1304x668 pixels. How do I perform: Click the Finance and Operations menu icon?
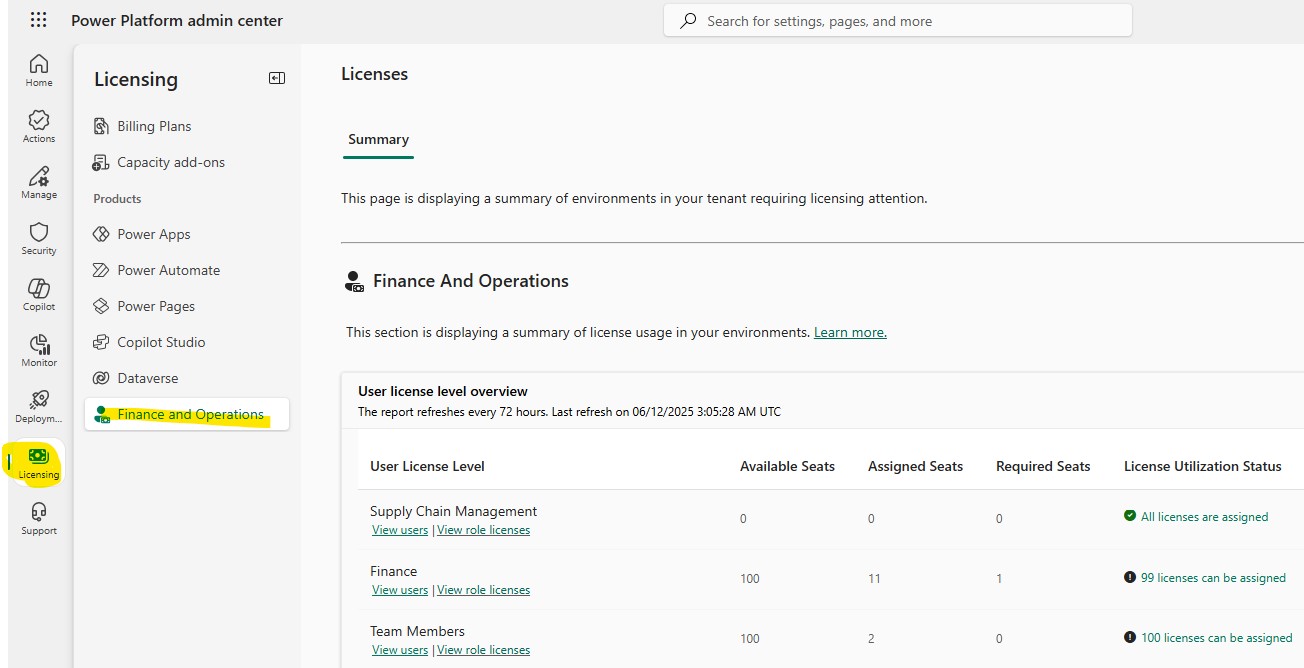pyautogui.click(x=102, y=415)
